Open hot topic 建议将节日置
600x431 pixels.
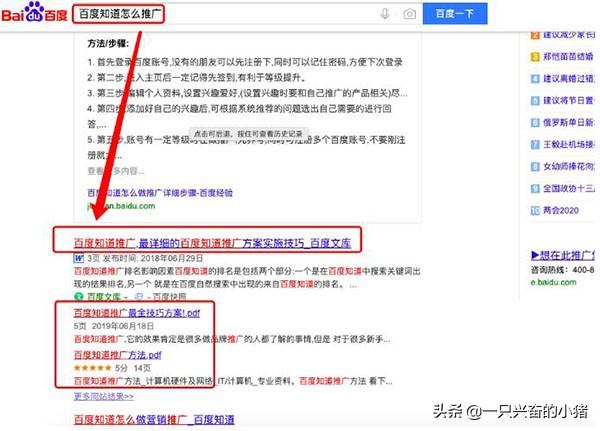(x=569, y=100)
